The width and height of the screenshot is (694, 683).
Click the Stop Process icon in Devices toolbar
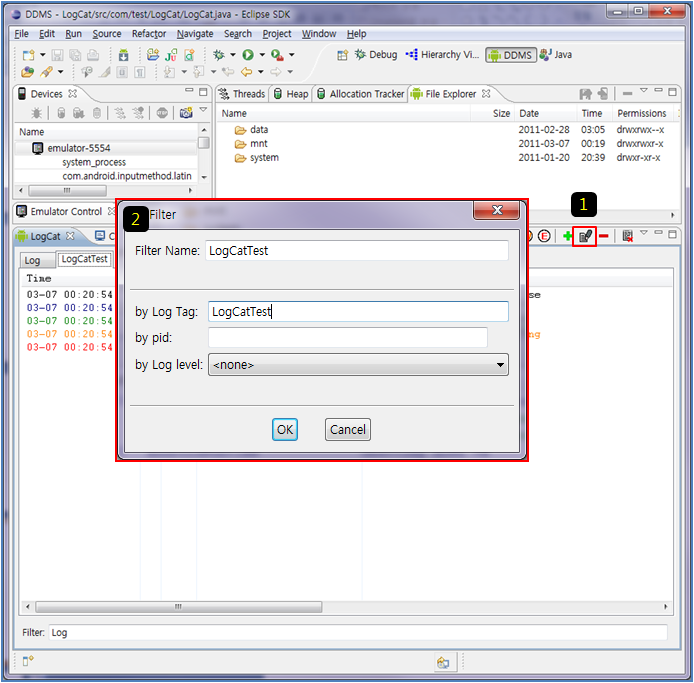162,113
